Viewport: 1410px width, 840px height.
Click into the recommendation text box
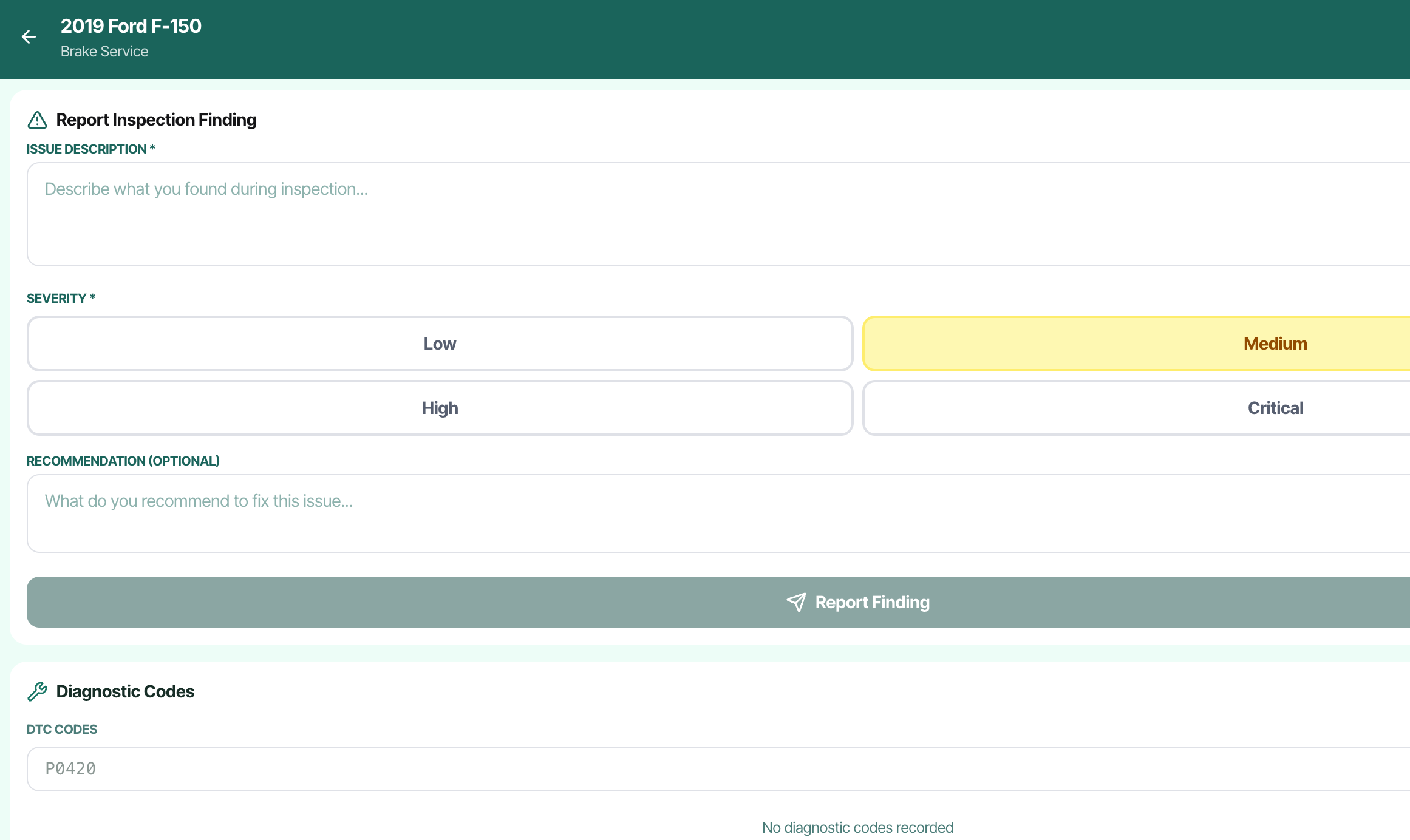(x=717, y=513)
